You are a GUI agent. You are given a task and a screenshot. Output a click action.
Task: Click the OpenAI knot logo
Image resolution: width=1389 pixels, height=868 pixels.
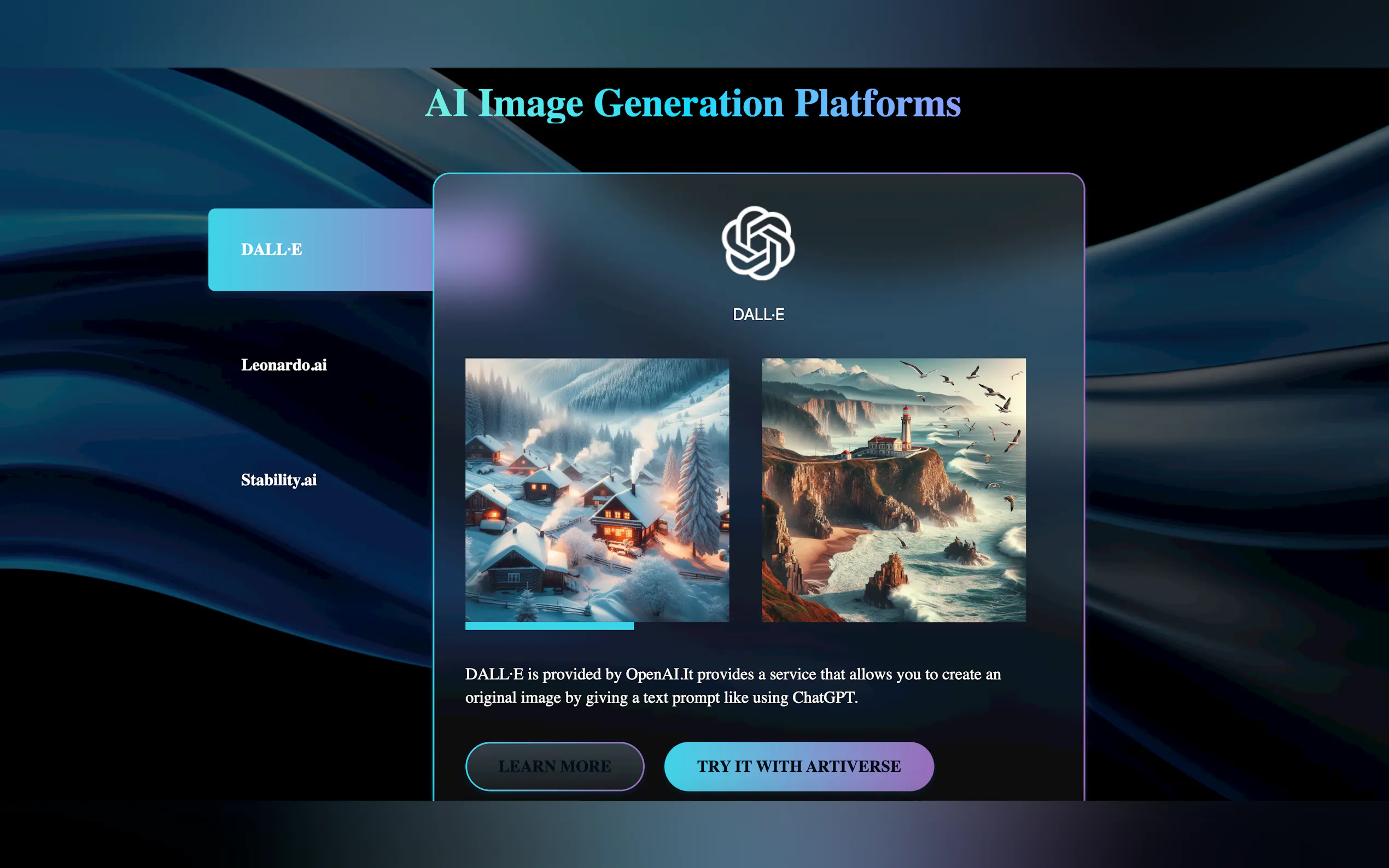pyautogui.click(x=758, y=243)
